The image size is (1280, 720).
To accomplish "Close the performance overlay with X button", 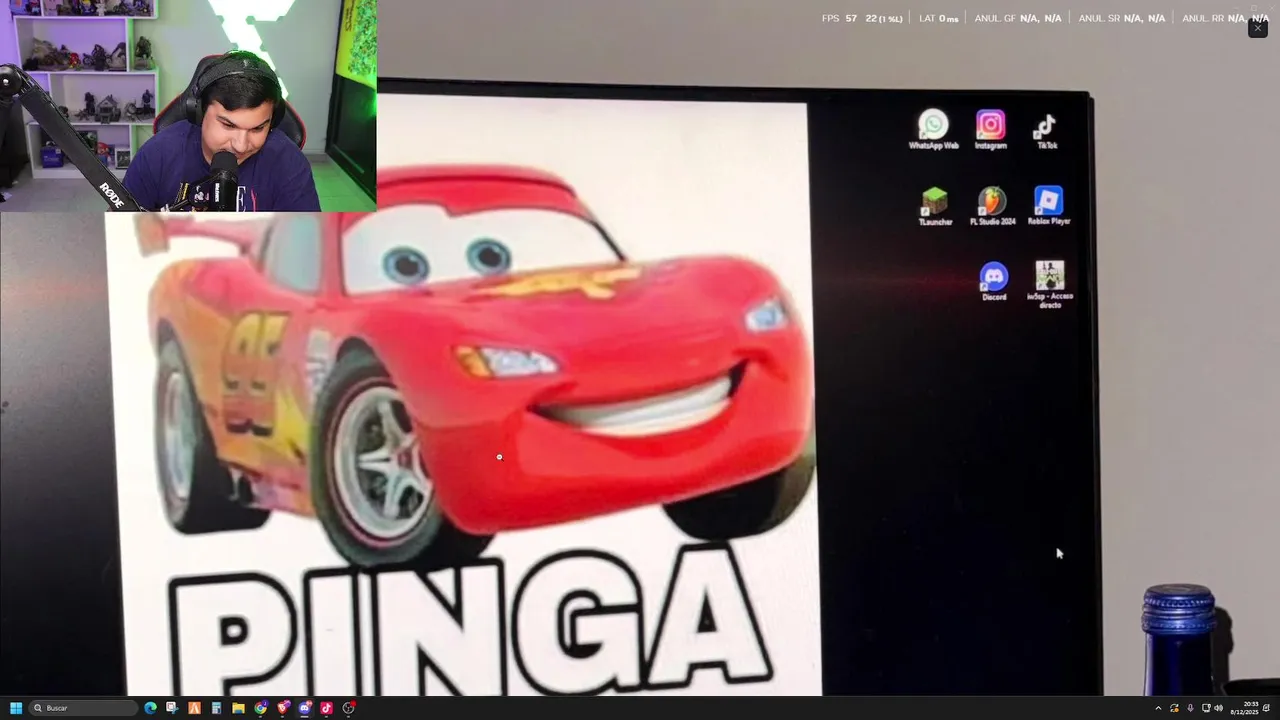I will pos(1258,28).
